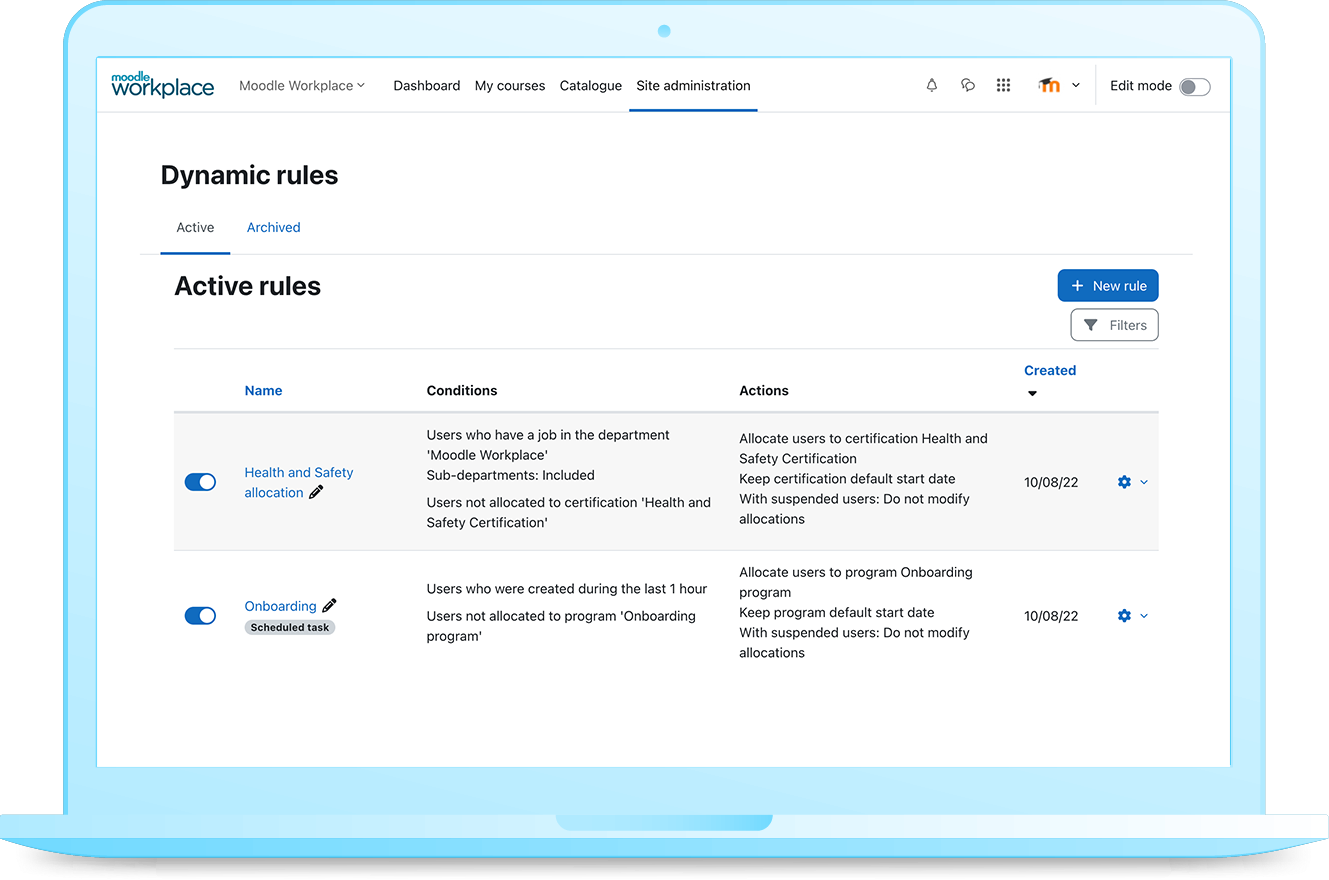This screenshot has height=880, width=1329.
Task: Click the Actions column header
Action: 764,391
